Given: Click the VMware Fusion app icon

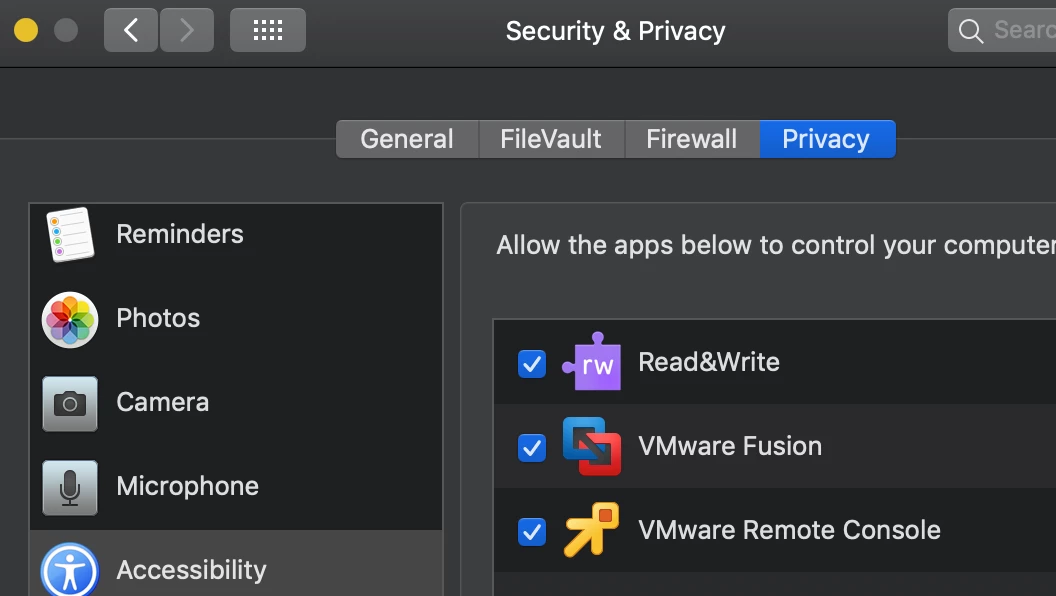Looking at the screenshot, I should [x=591, y=446].
